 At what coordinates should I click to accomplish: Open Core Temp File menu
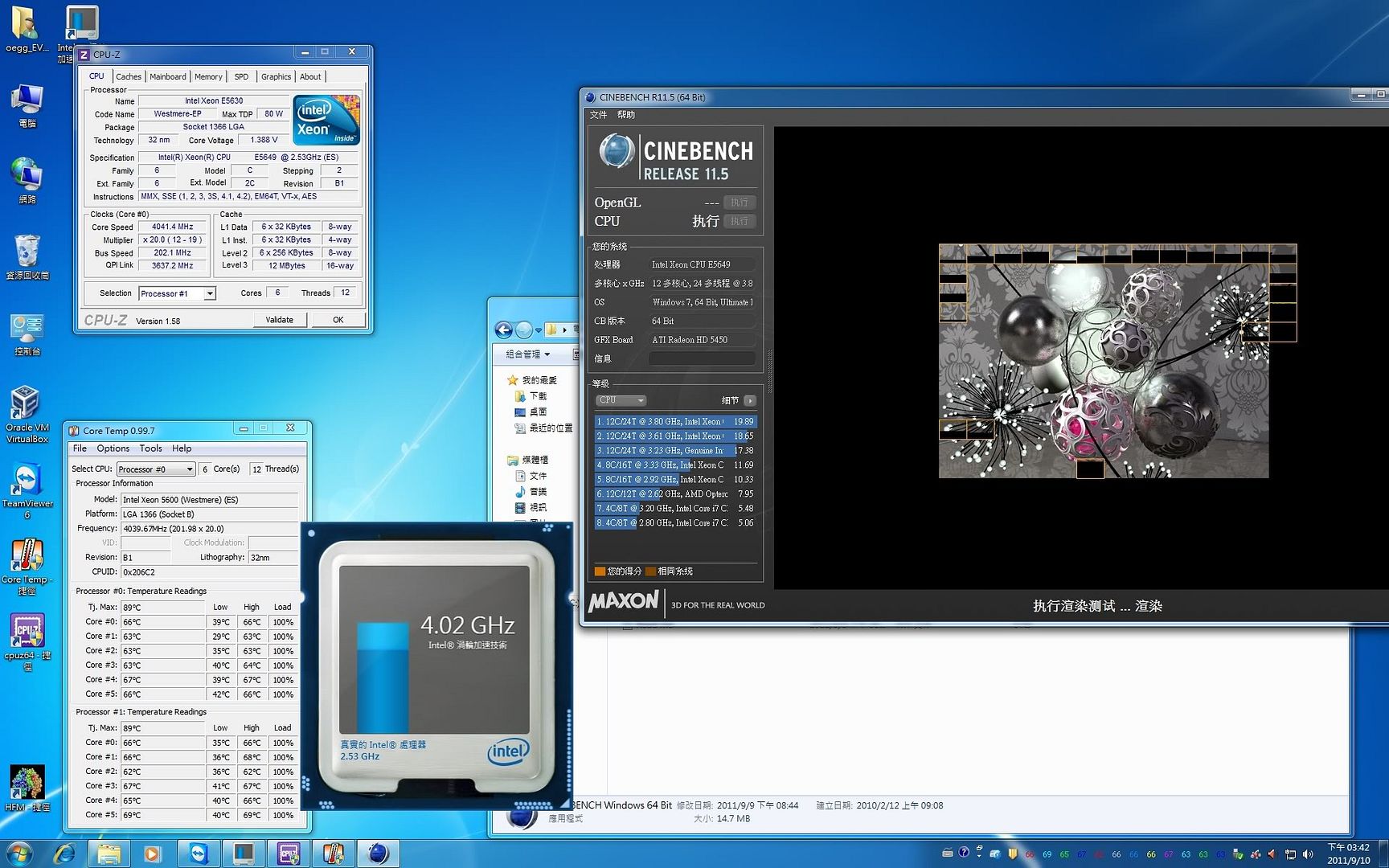[80, 448]
